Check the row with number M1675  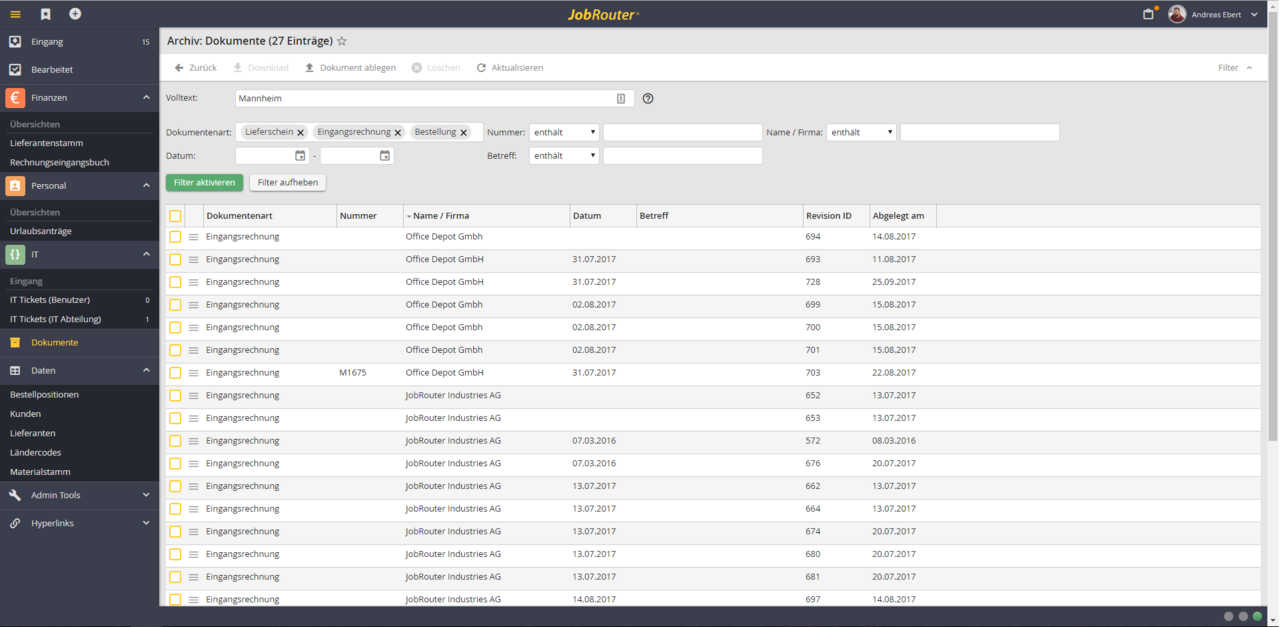point(175,373)
